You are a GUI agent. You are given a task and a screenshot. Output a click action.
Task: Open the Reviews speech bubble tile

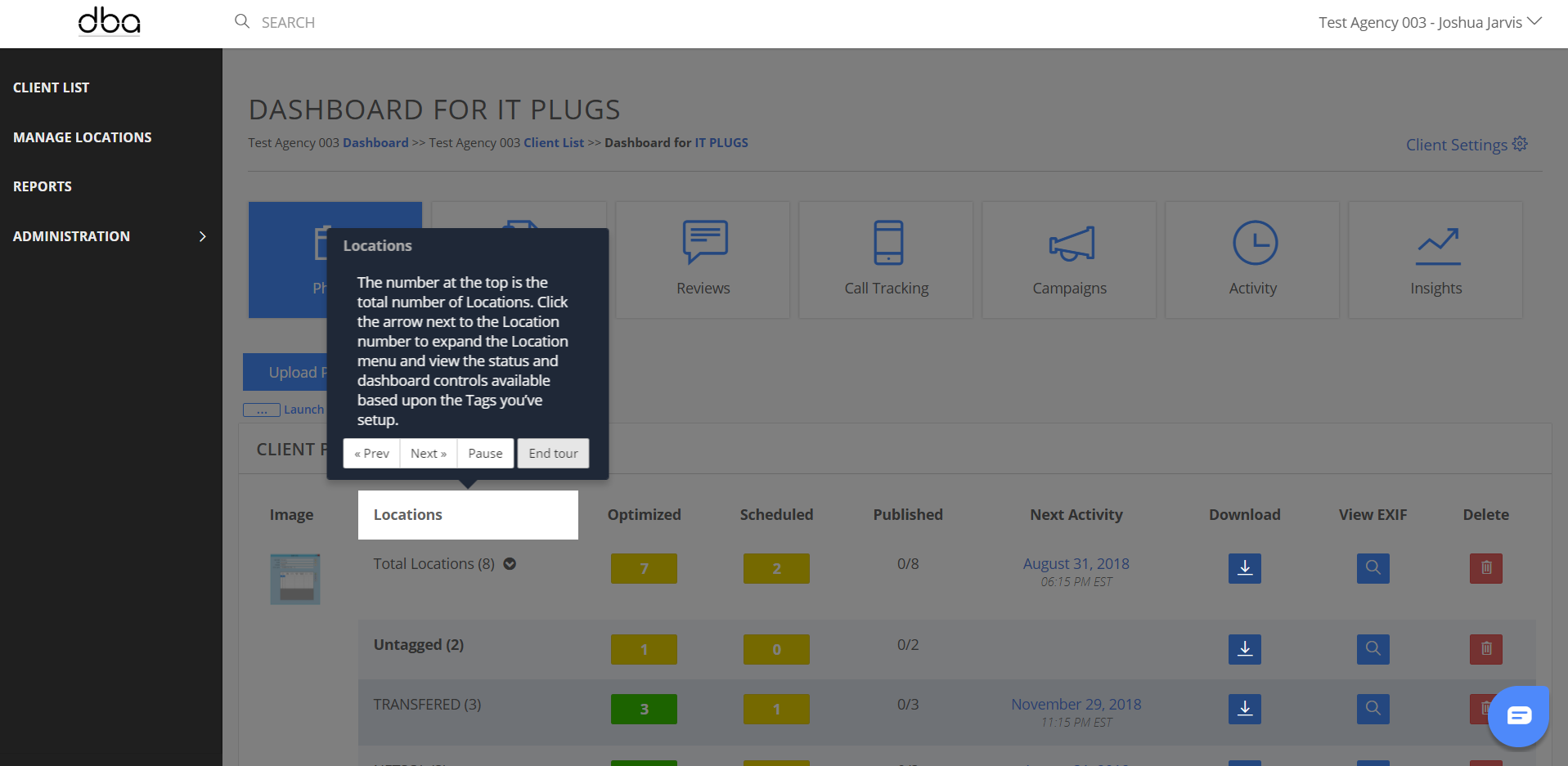point(703,259)
